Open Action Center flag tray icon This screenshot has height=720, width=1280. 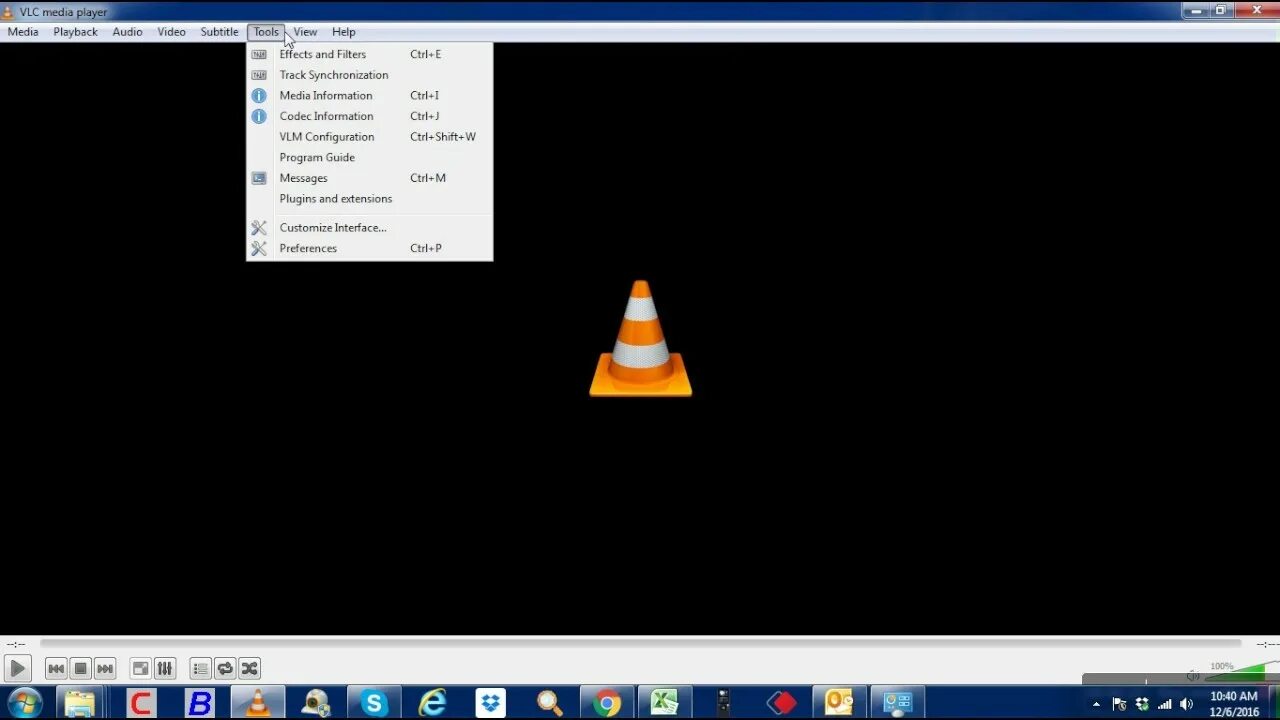[1119, 704]
